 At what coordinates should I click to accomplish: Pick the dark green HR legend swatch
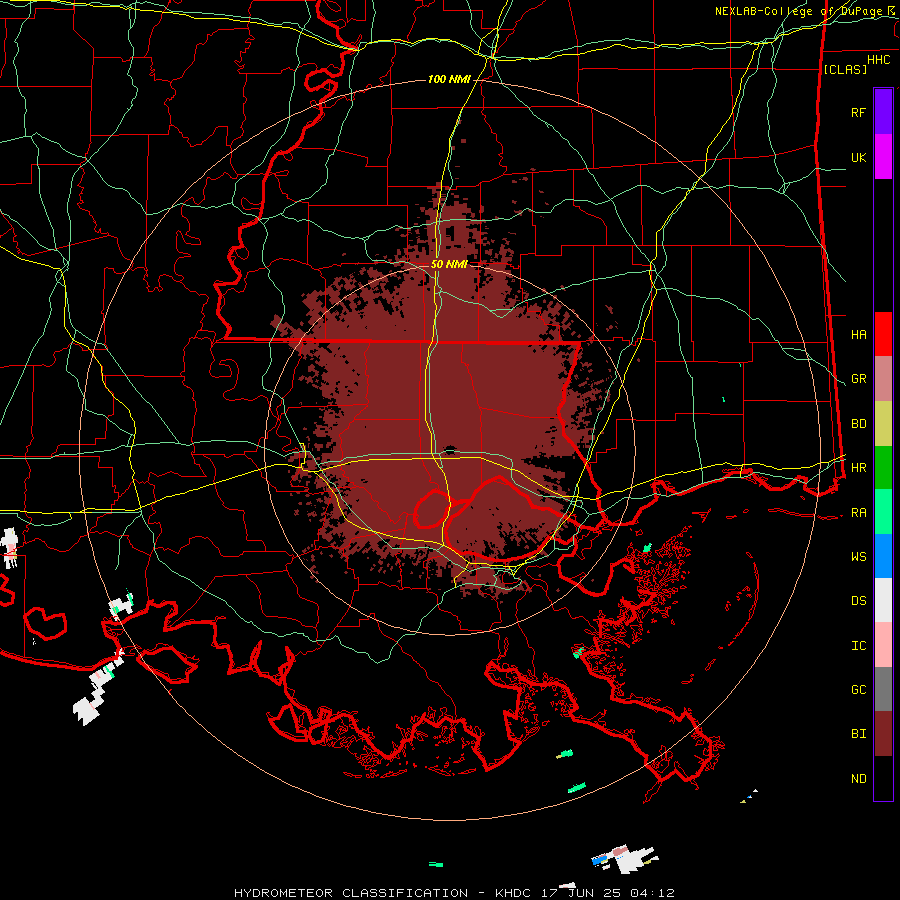coord(883,468)
